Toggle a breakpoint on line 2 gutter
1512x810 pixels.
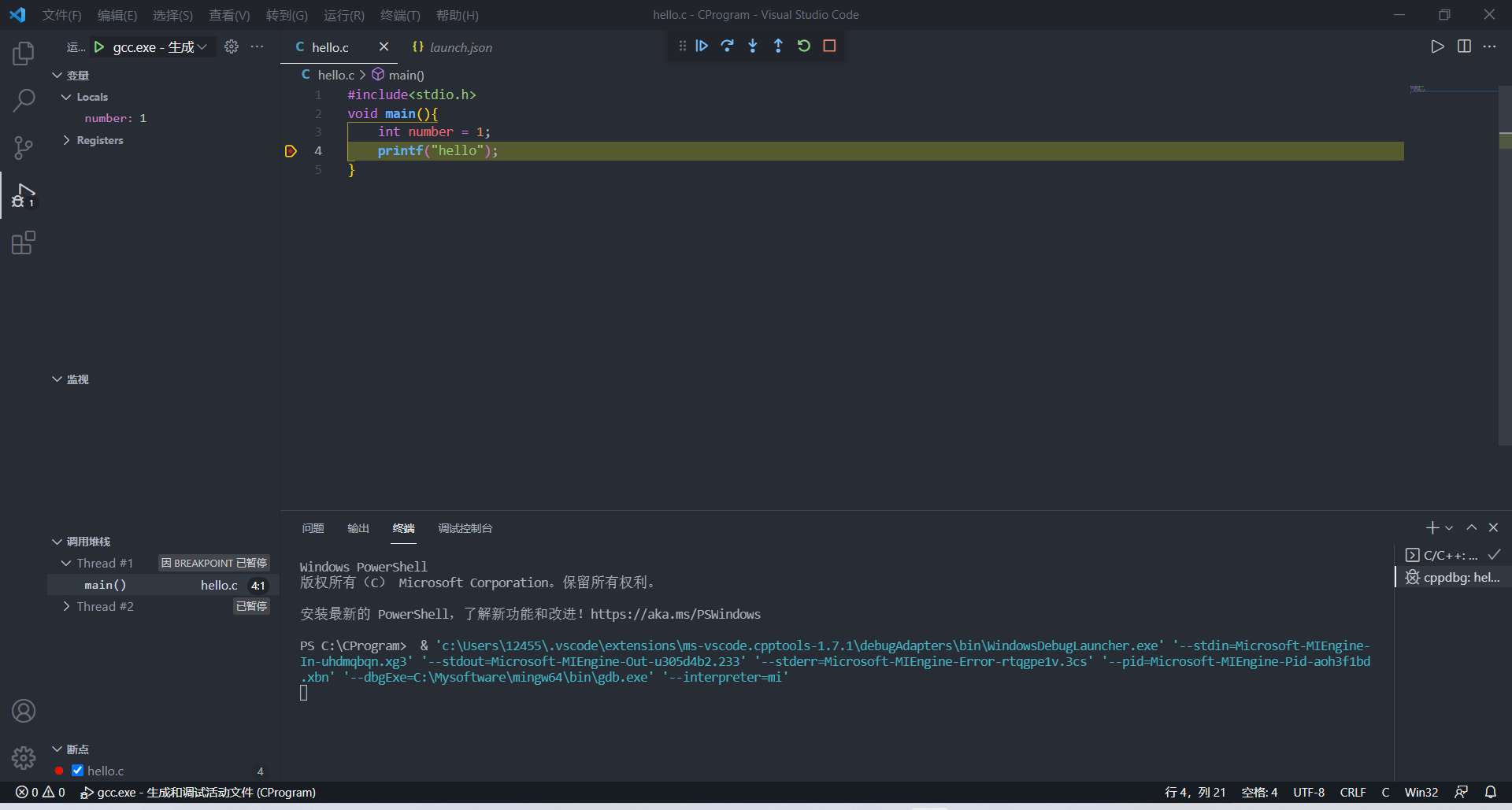291,113
